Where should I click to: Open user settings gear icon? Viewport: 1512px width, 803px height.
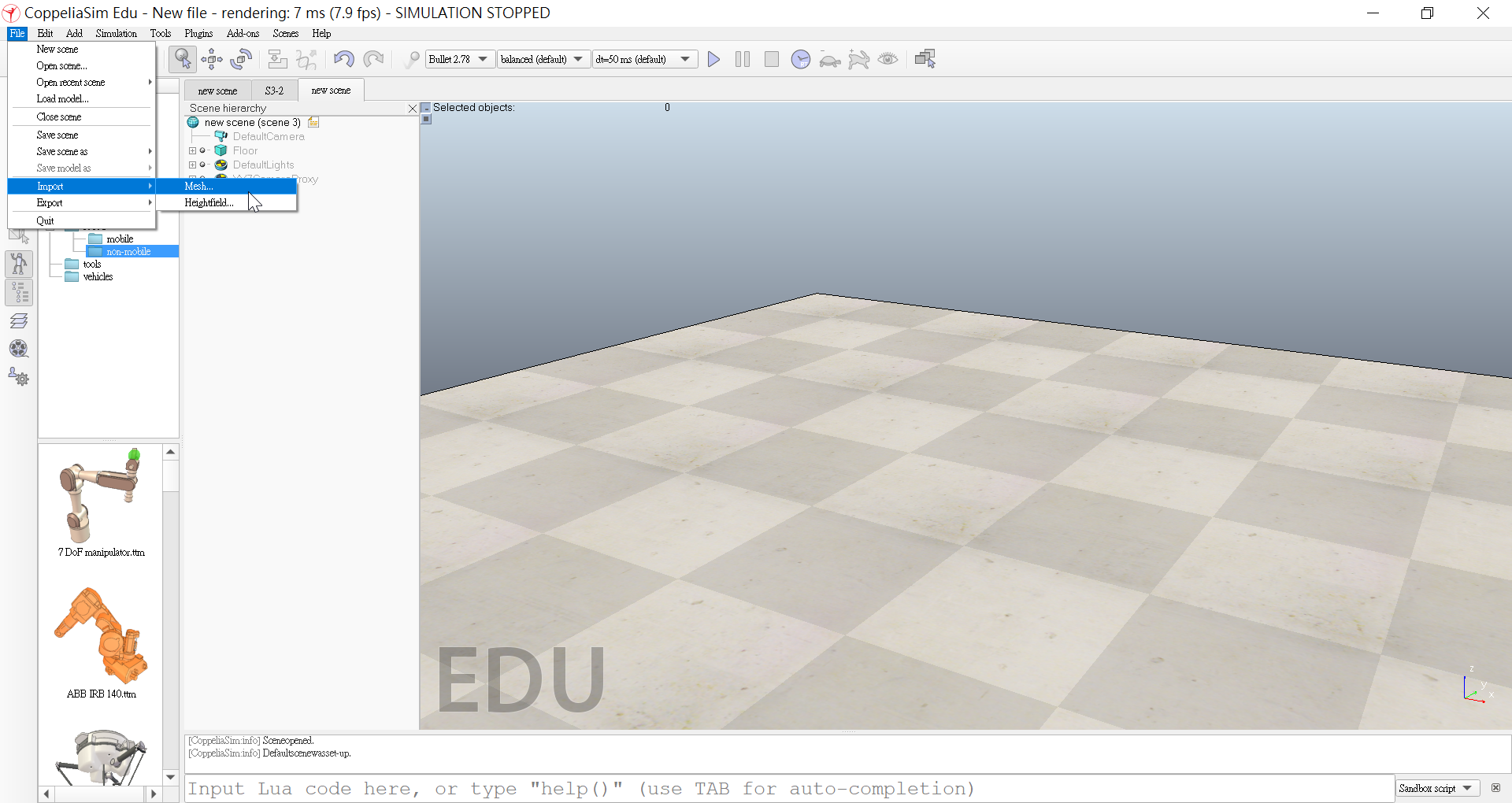click(x=19, y=377)
